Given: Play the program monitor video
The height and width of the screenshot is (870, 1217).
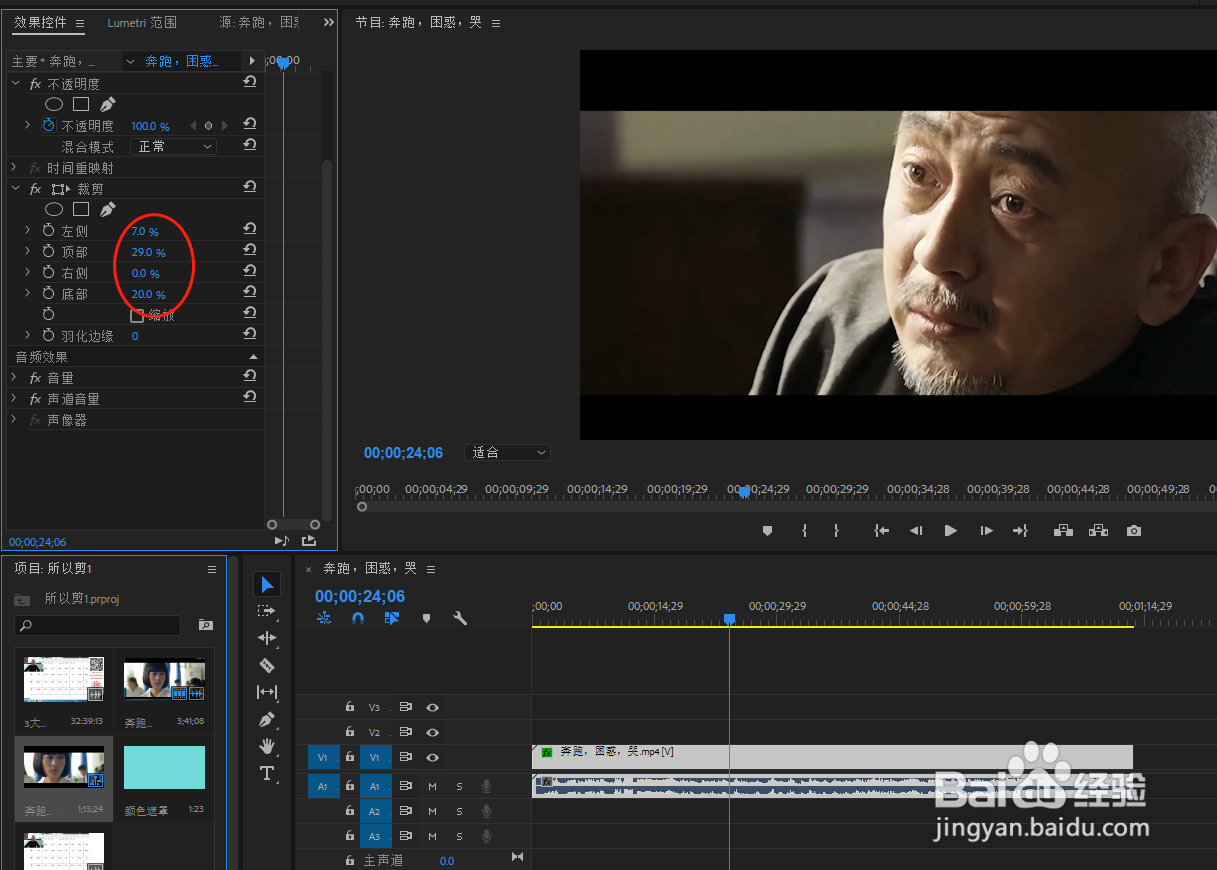Looking at the screenshot, I should point(951,531).
